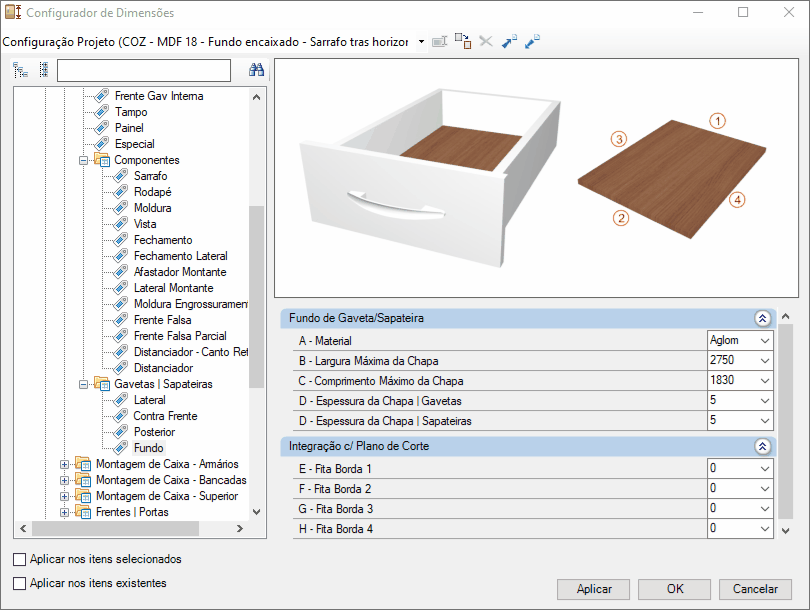Select the Painel tree item
810x610 pixels.
coord(129,128)
